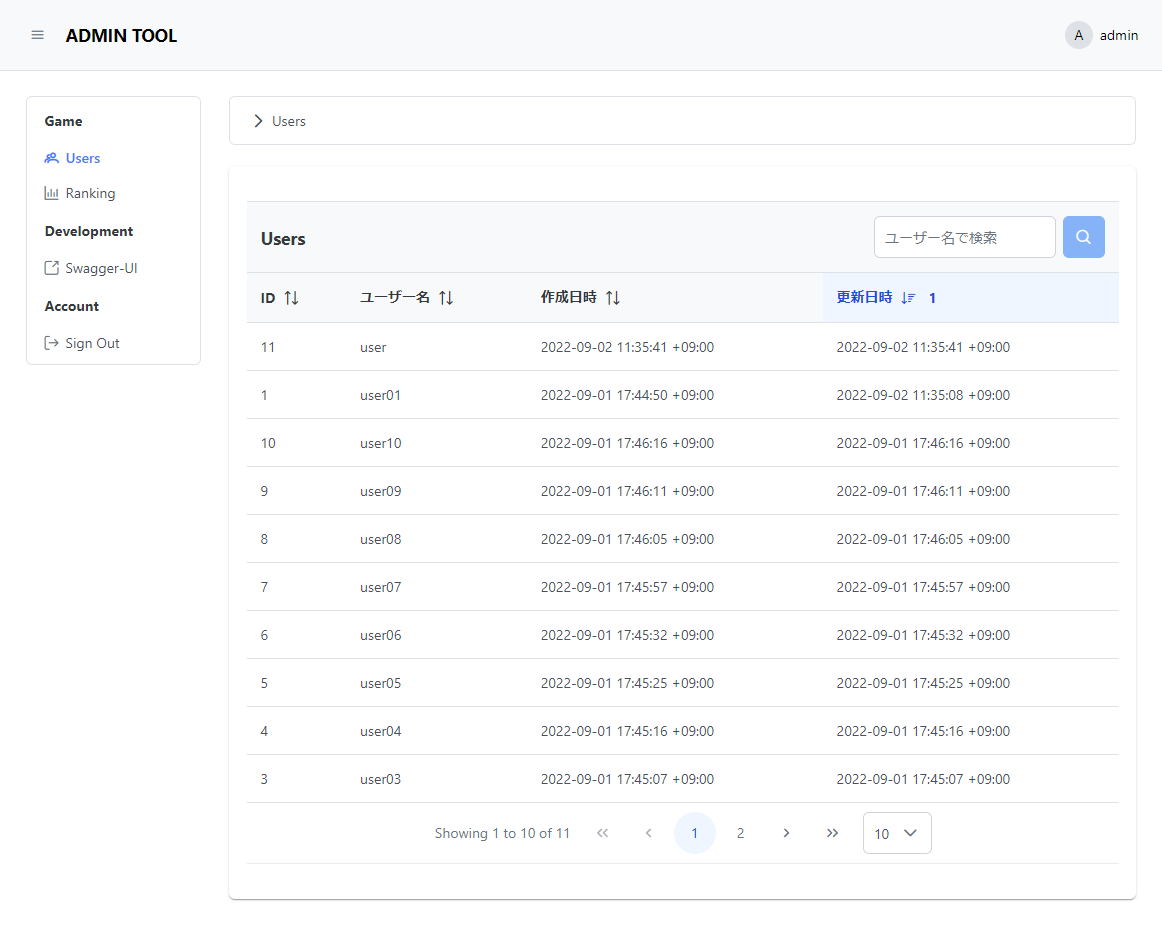This screenshot has height=931, width=1162.
Task: Click the Ranking chart icon
Action: 51,193
